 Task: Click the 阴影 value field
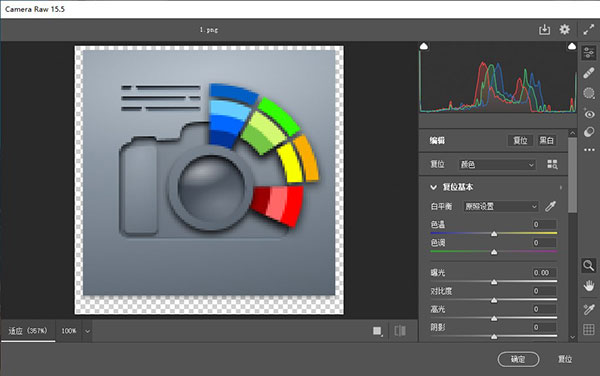point(545,327)
